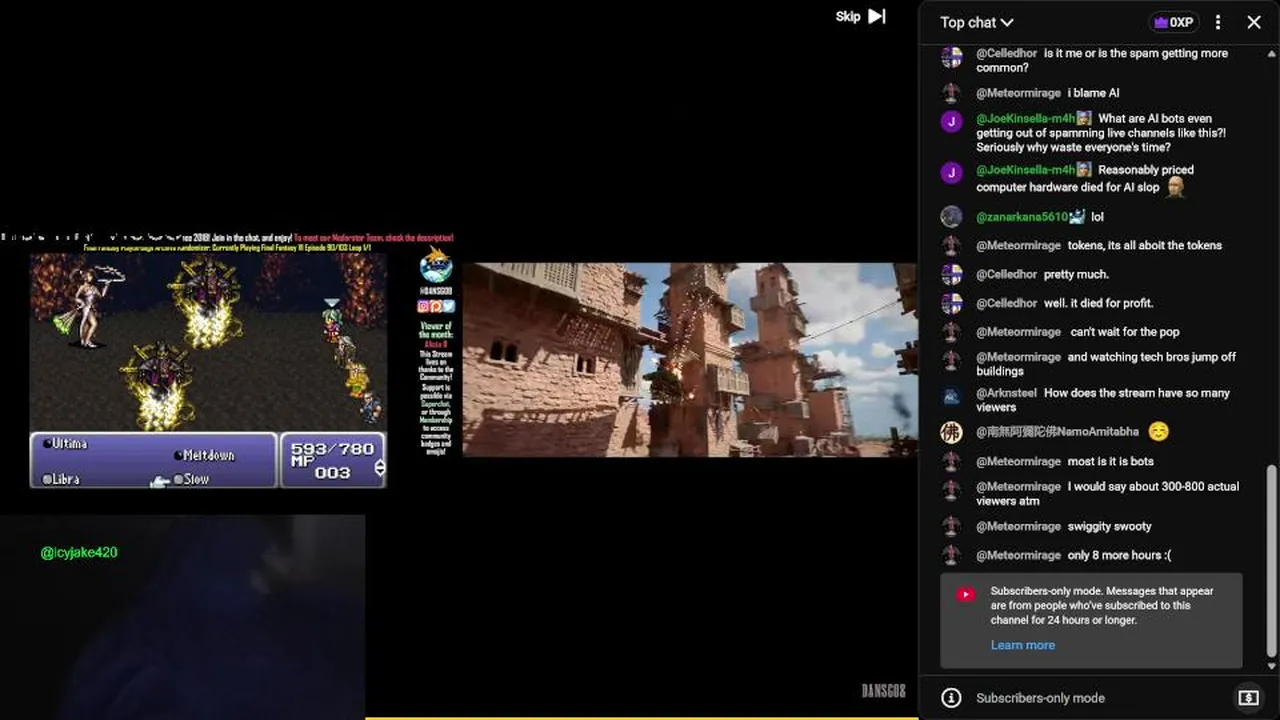Open @Arknsteel profile avatar
Viewport: 1280px width, 720px height.
pos(952,397)
